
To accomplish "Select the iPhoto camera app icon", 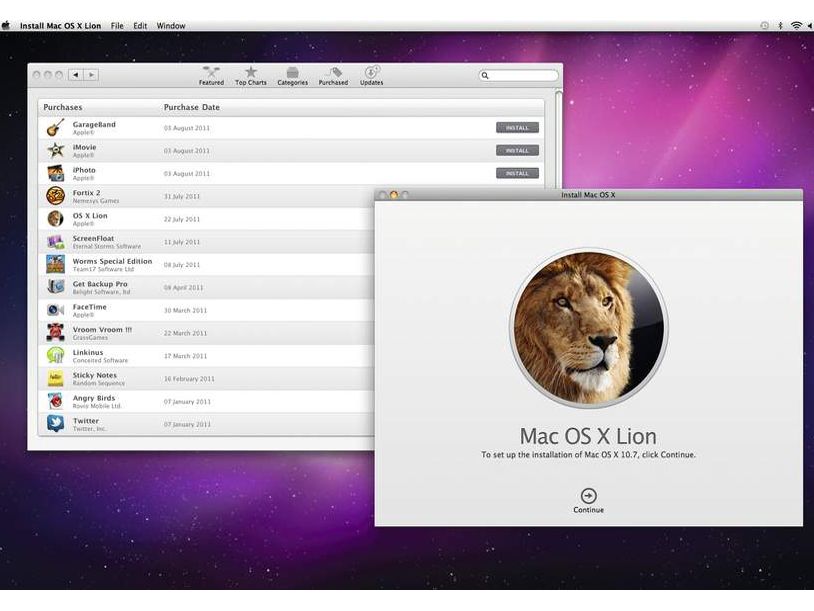I will (55, 172).
